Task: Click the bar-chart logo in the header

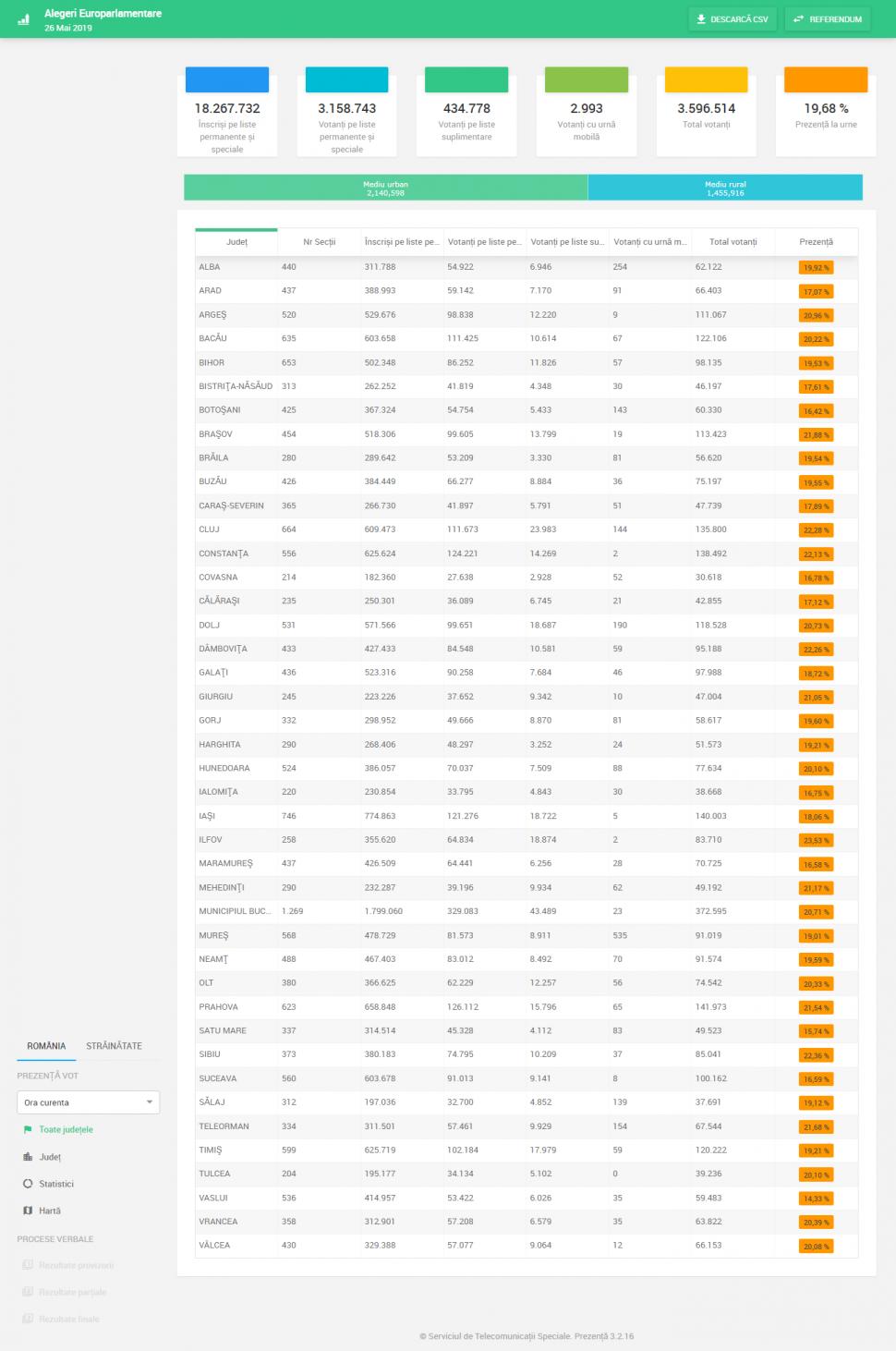Action: (21, 18)
